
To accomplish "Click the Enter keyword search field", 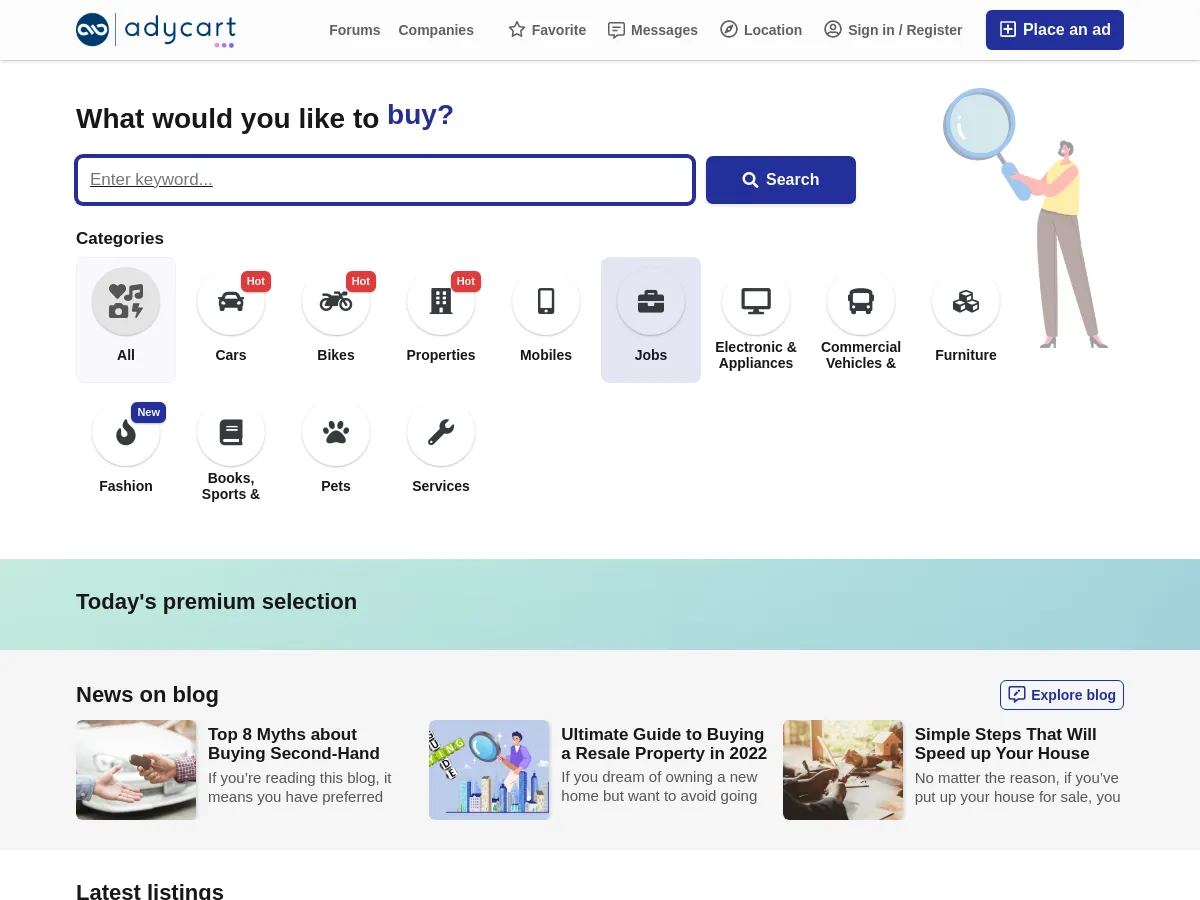I will click(x=385, y=180).
